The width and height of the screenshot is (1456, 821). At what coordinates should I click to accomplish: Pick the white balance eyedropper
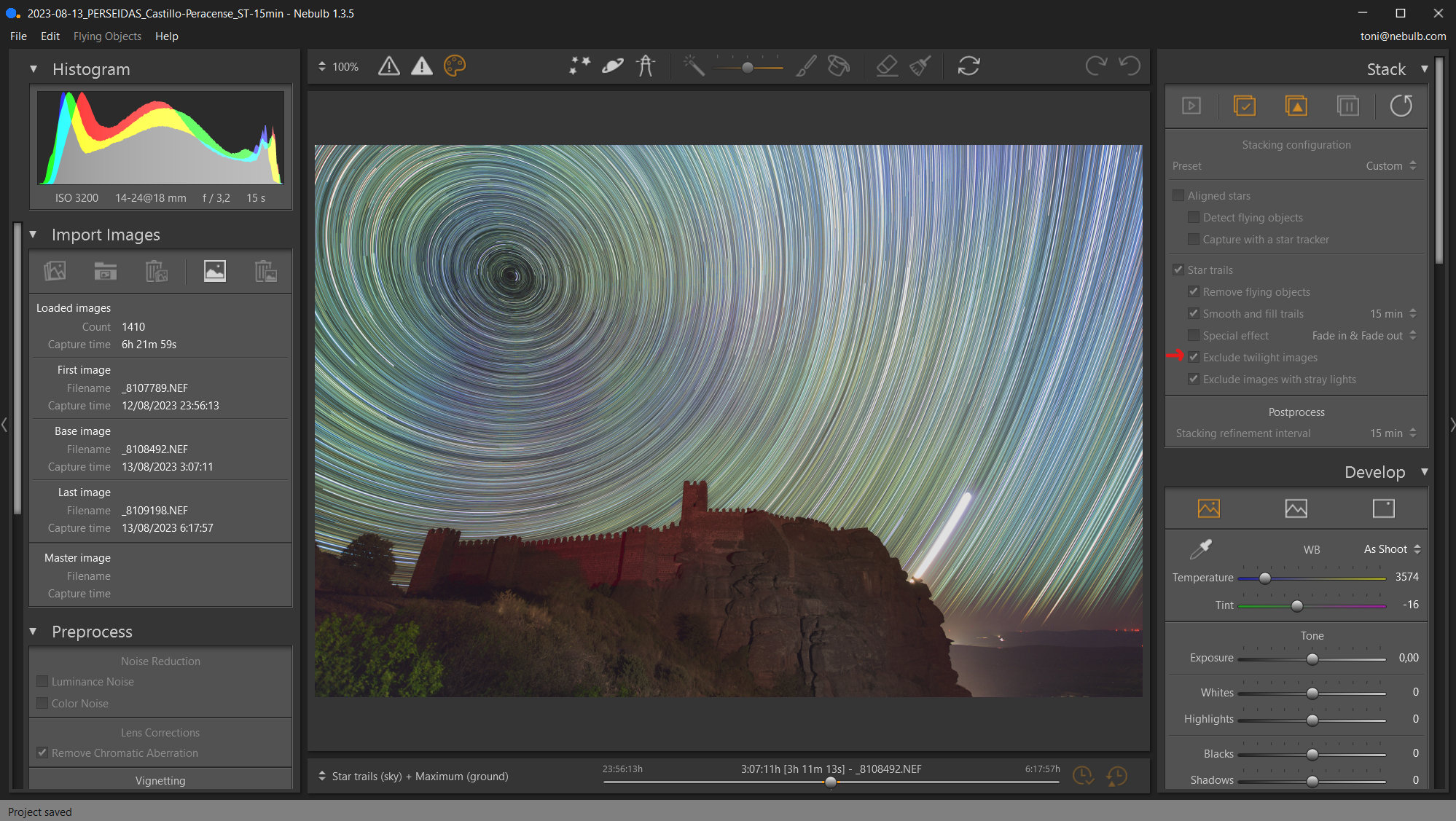coord(1200,549)
